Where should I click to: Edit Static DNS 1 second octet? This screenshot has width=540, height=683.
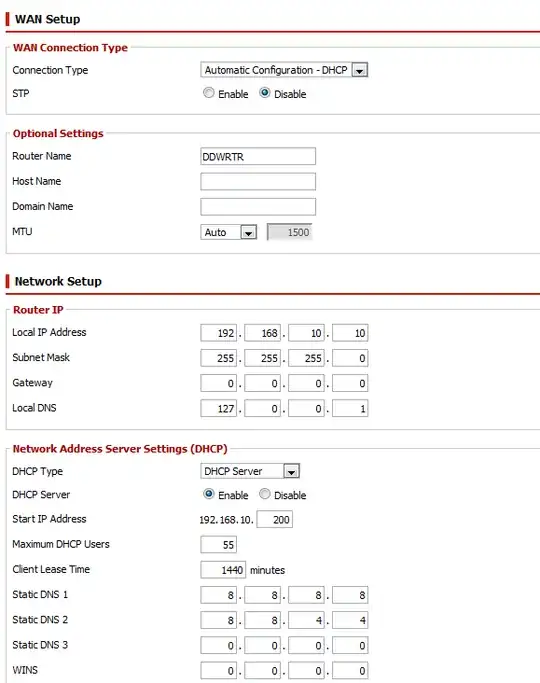pos(262,595)
